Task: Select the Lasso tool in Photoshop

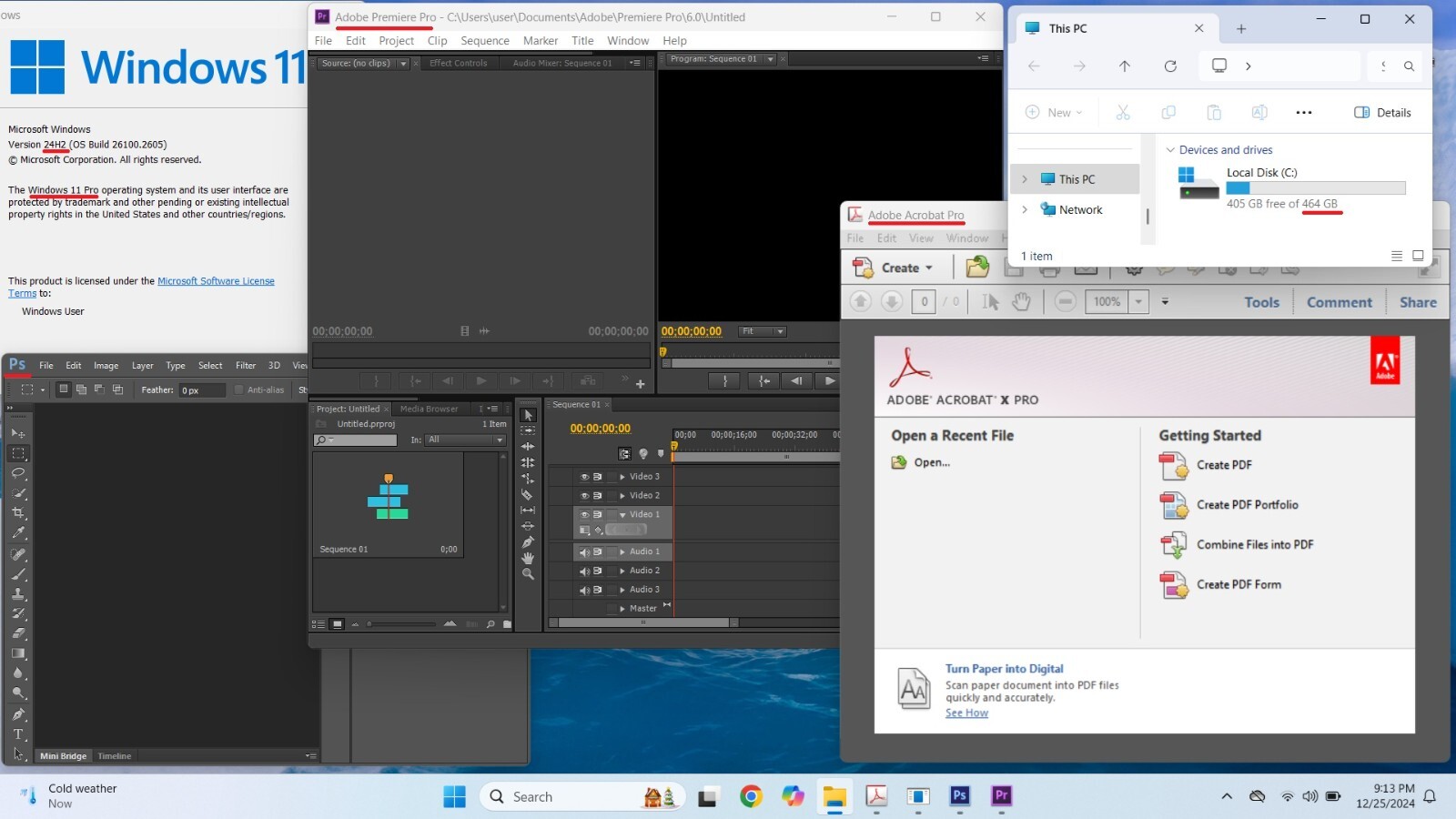Action: coord(18,473)
